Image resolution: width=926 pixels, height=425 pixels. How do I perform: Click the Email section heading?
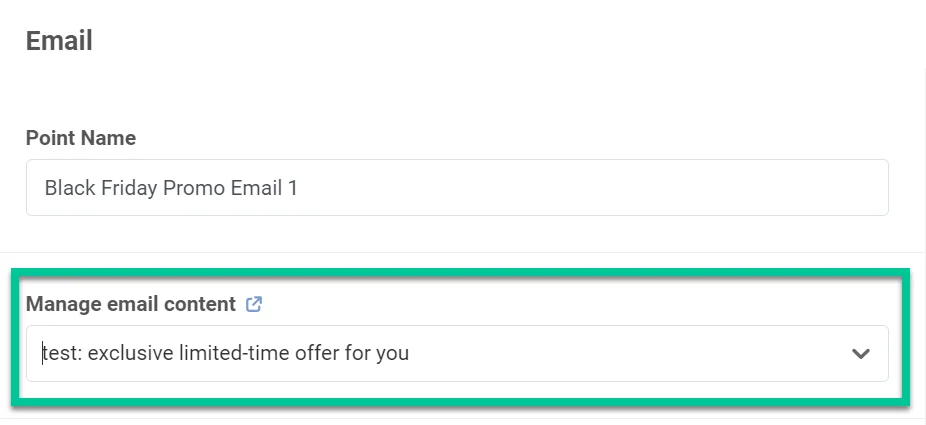pos(59,41)
